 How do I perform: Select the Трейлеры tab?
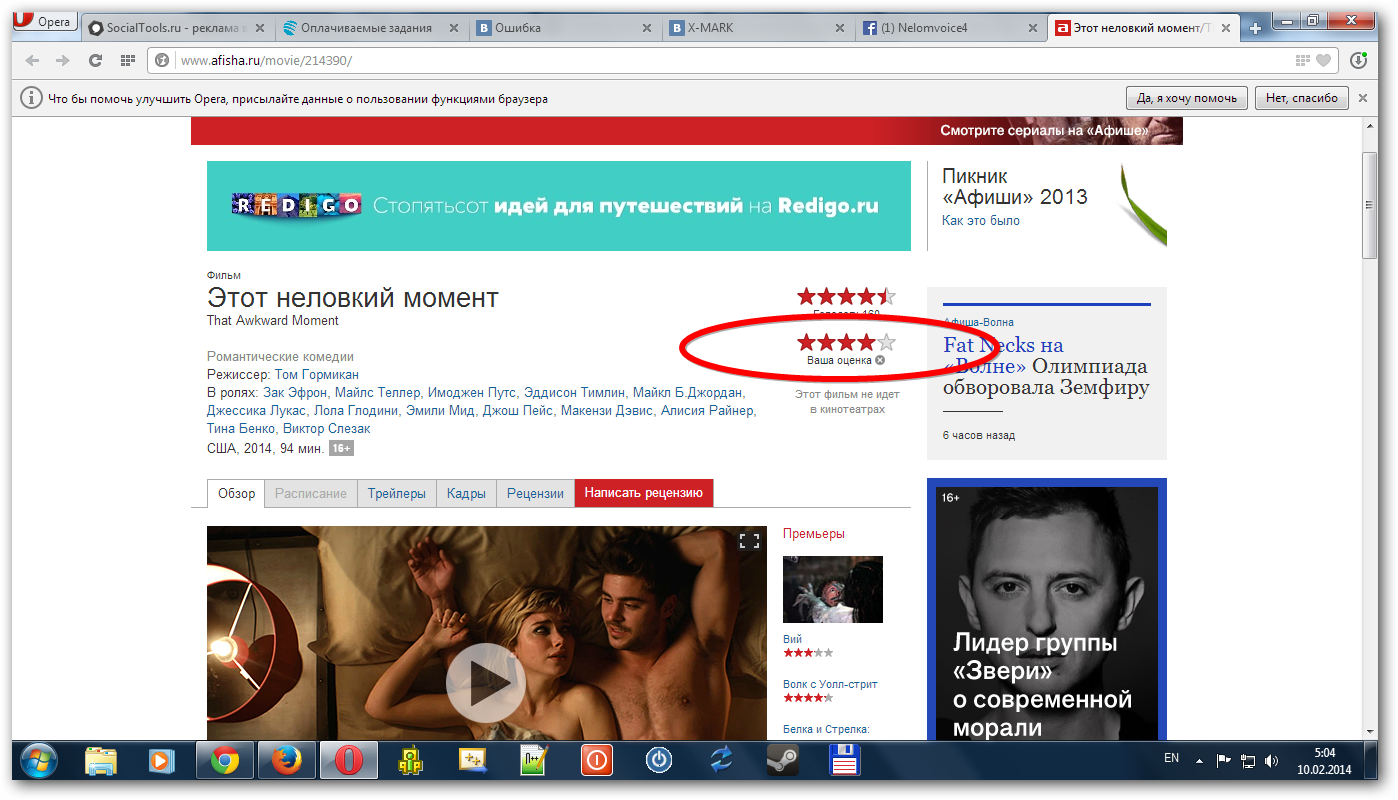(396, 493)
